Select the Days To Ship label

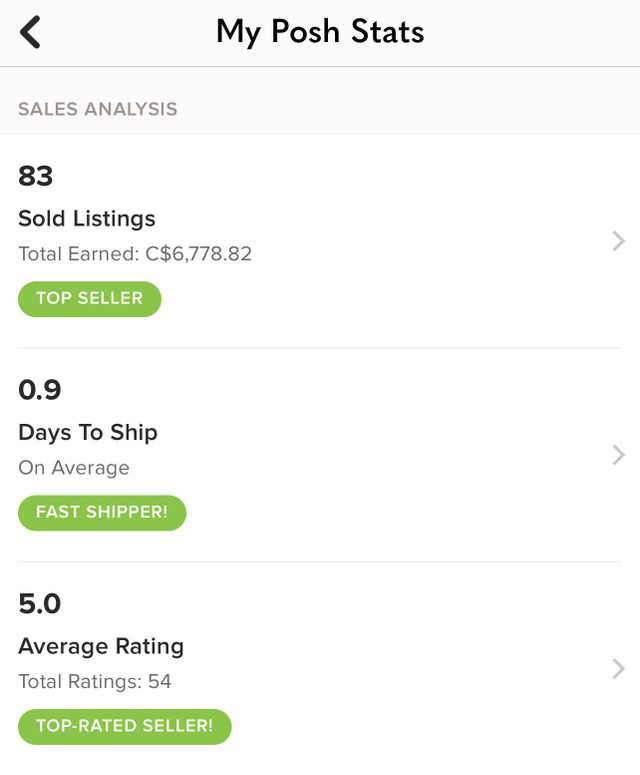[88, 432]
